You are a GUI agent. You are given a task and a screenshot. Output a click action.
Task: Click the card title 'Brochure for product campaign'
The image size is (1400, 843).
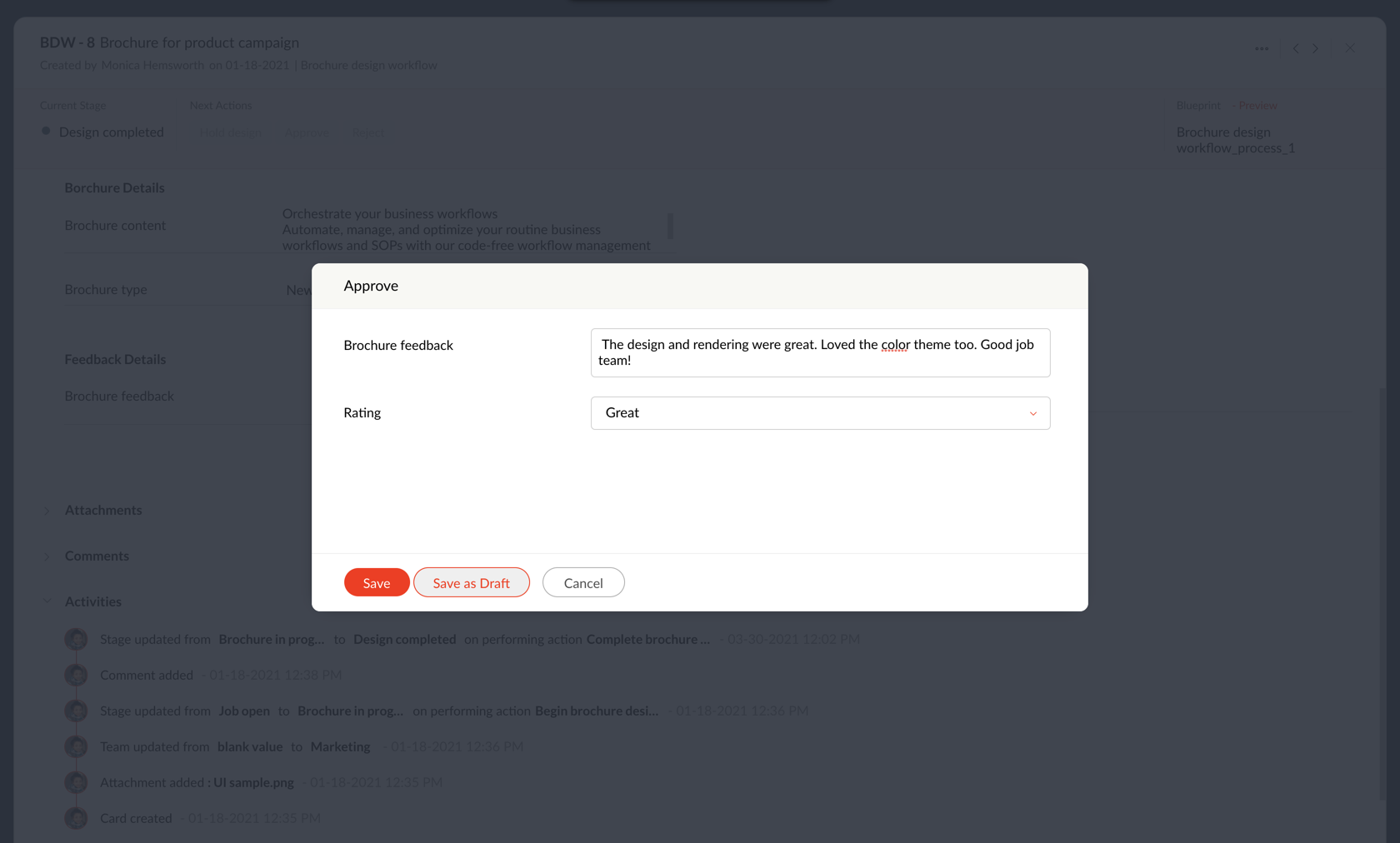coord(199,42)
